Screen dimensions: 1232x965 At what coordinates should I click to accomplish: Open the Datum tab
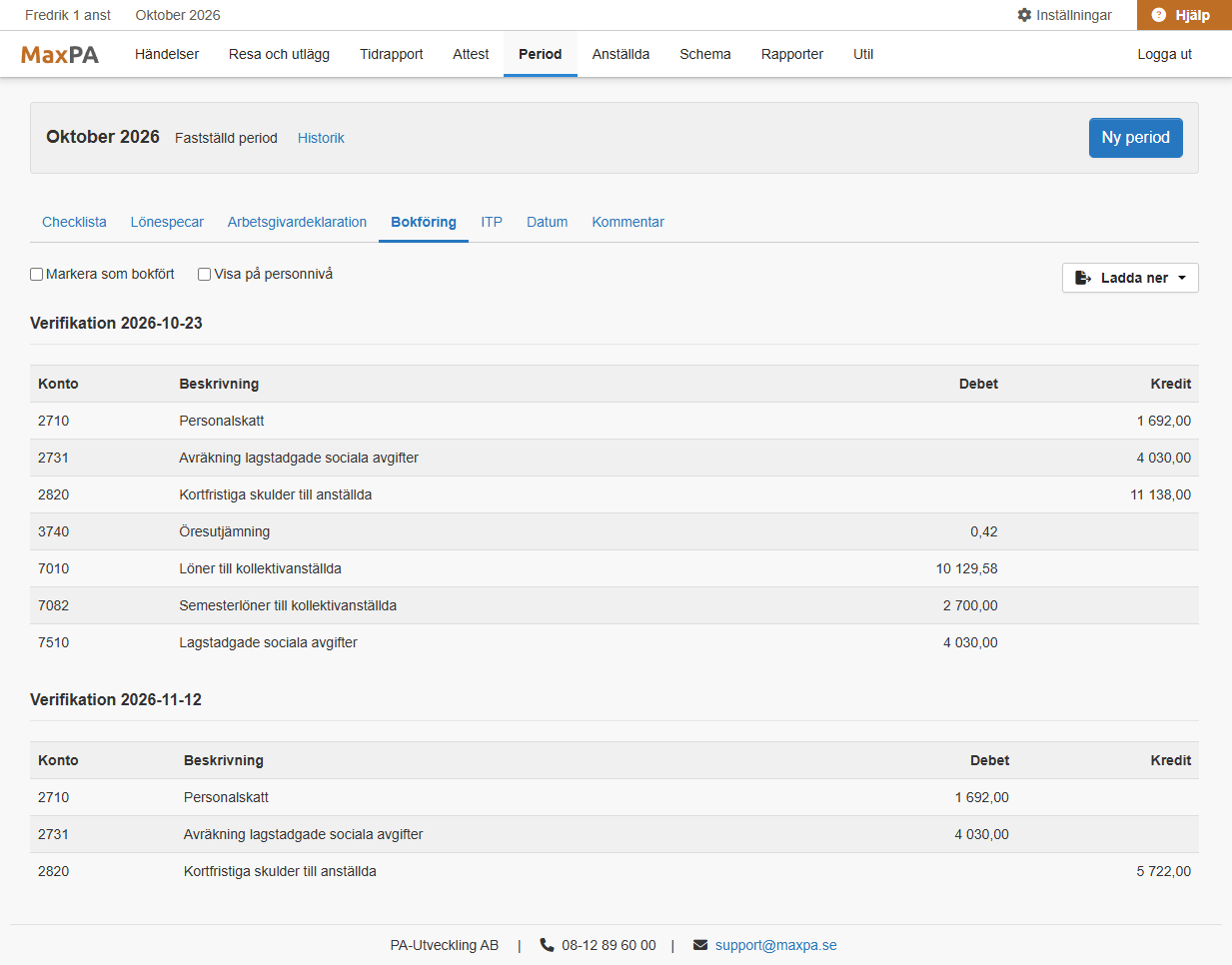(x=548, y=222)
